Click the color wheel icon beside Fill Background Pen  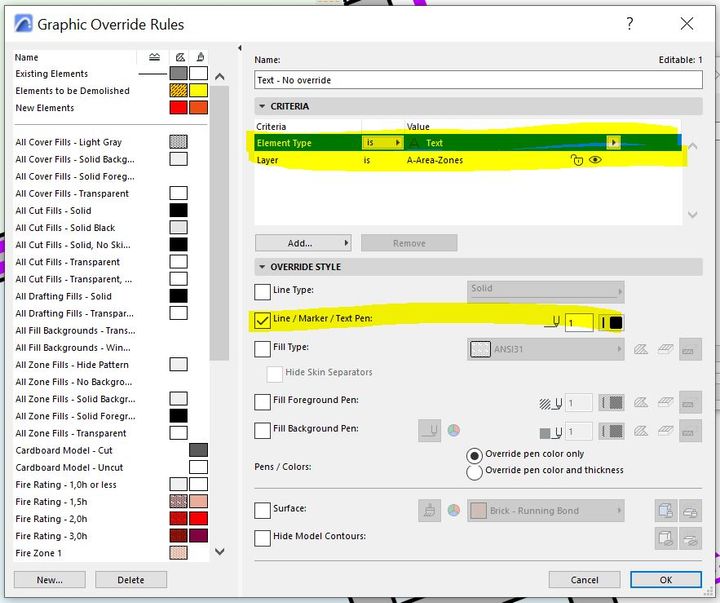click(x=454, y=430)
